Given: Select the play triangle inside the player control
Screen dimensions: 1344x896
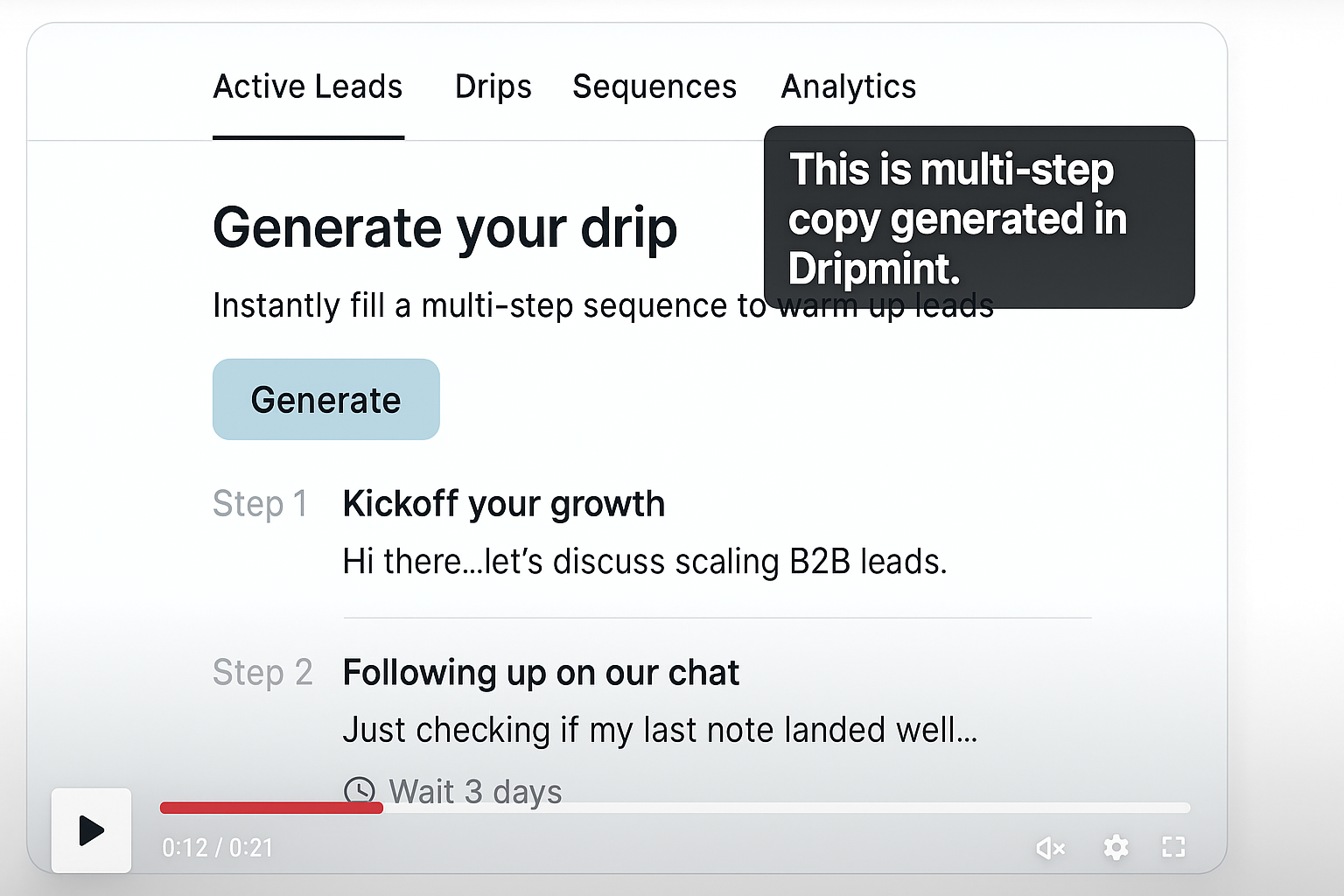Looking at the screenshot, I should click(x=91, y=830).
